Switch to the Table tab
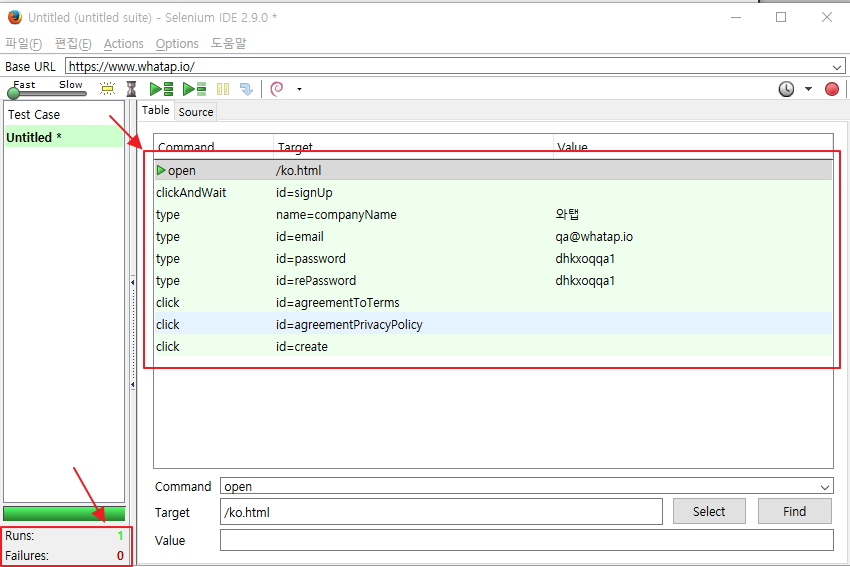This screenshot has width=850, height=567. pos(156,110)
